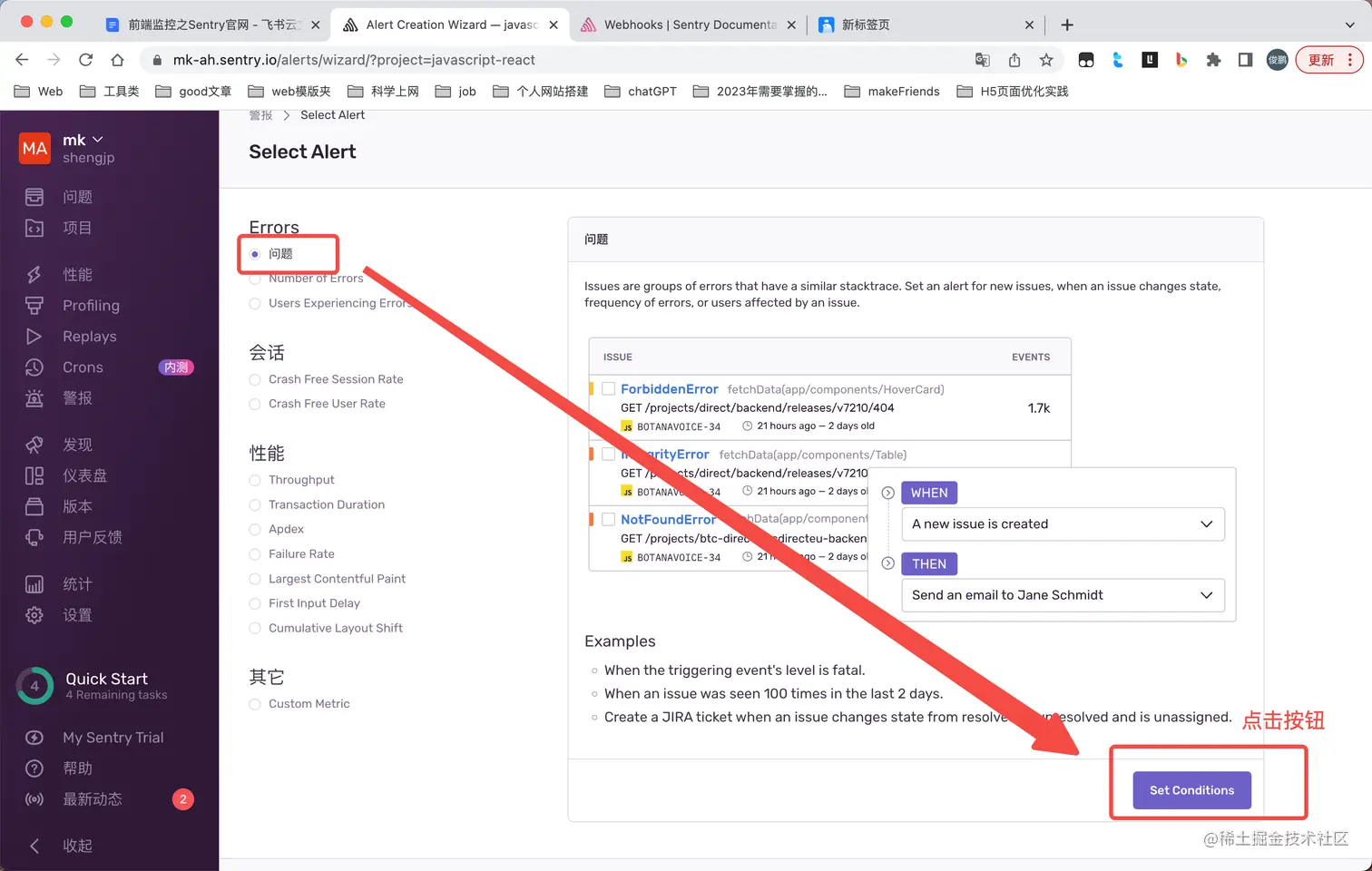
Task: Select the Apdex radio option
Action: tap(255, 529)
